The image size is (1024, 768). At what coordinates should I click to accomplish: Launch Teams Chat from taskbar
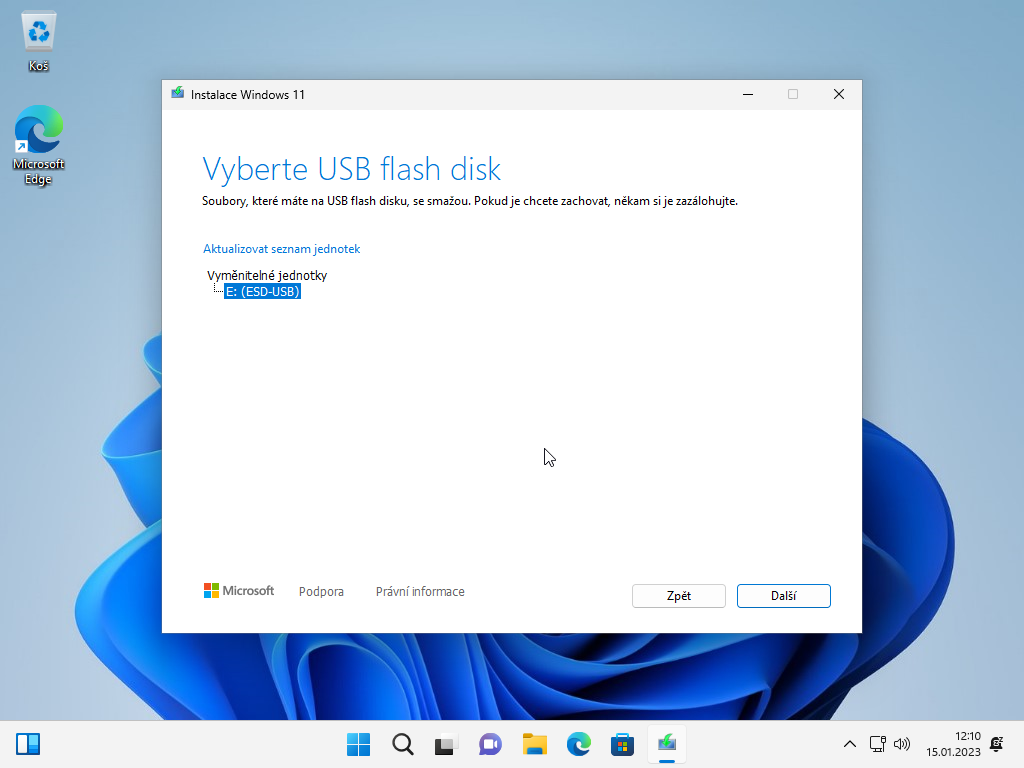point(490,744)
